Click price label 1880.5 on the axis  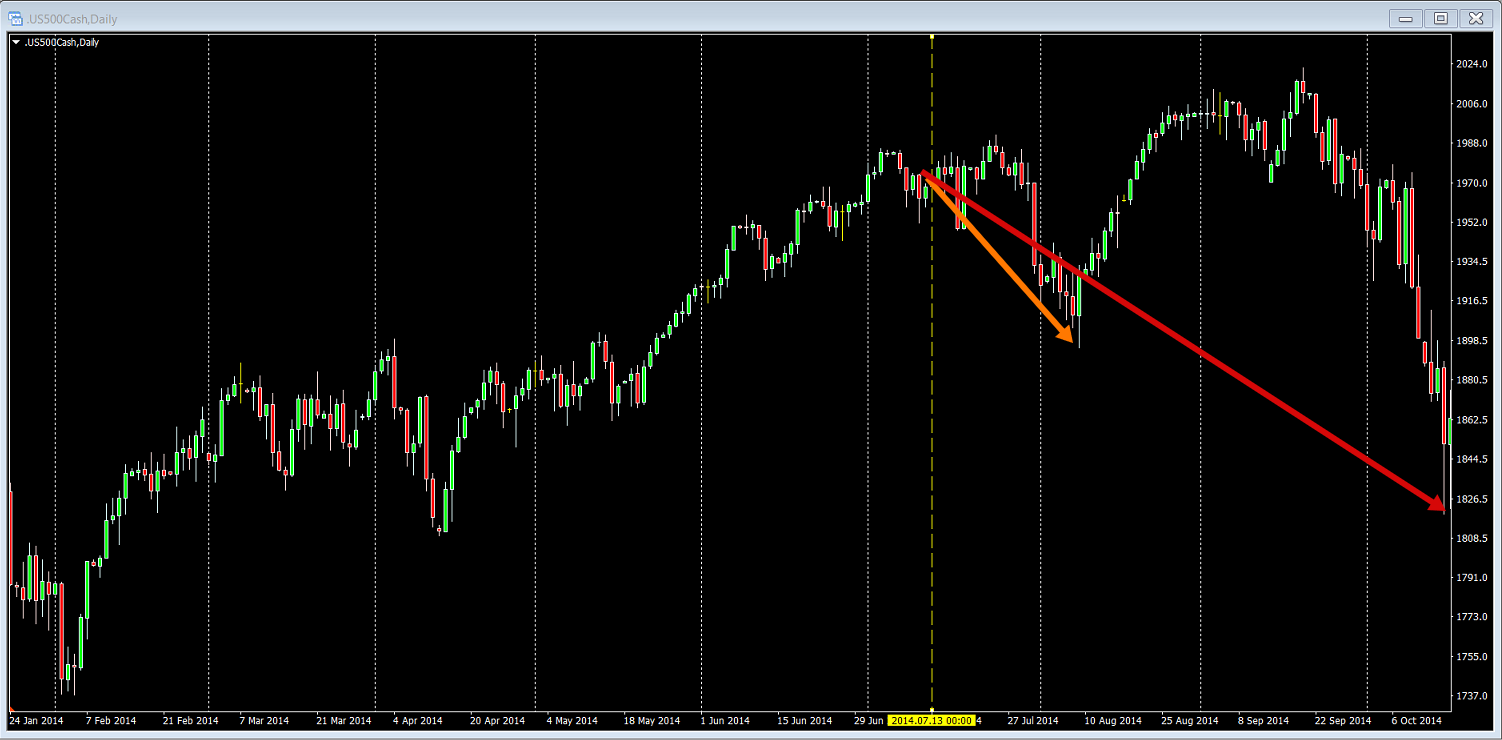pos(1470,380)
